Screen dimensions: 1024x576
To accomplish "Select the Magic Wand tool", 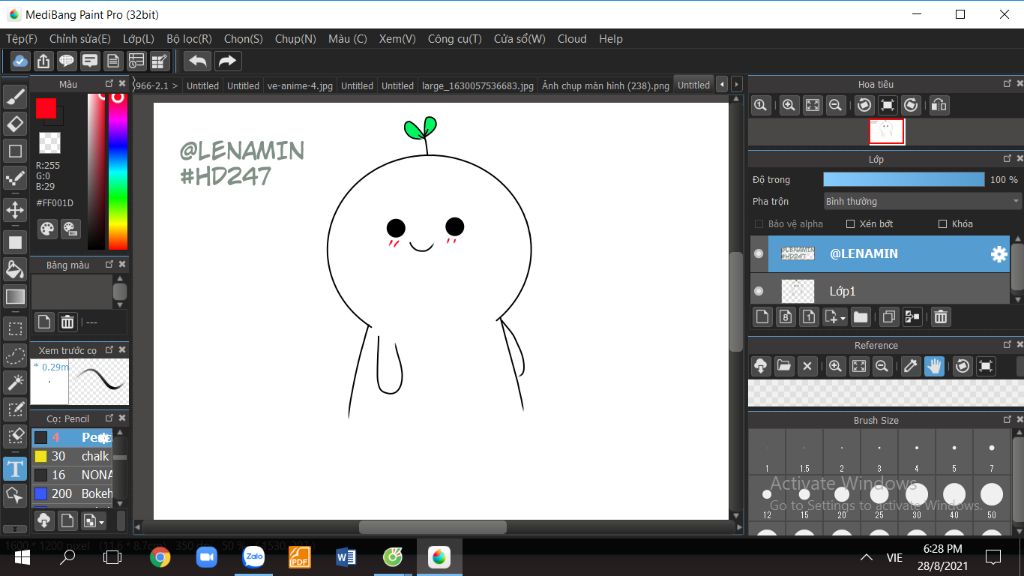I will 15,382.
